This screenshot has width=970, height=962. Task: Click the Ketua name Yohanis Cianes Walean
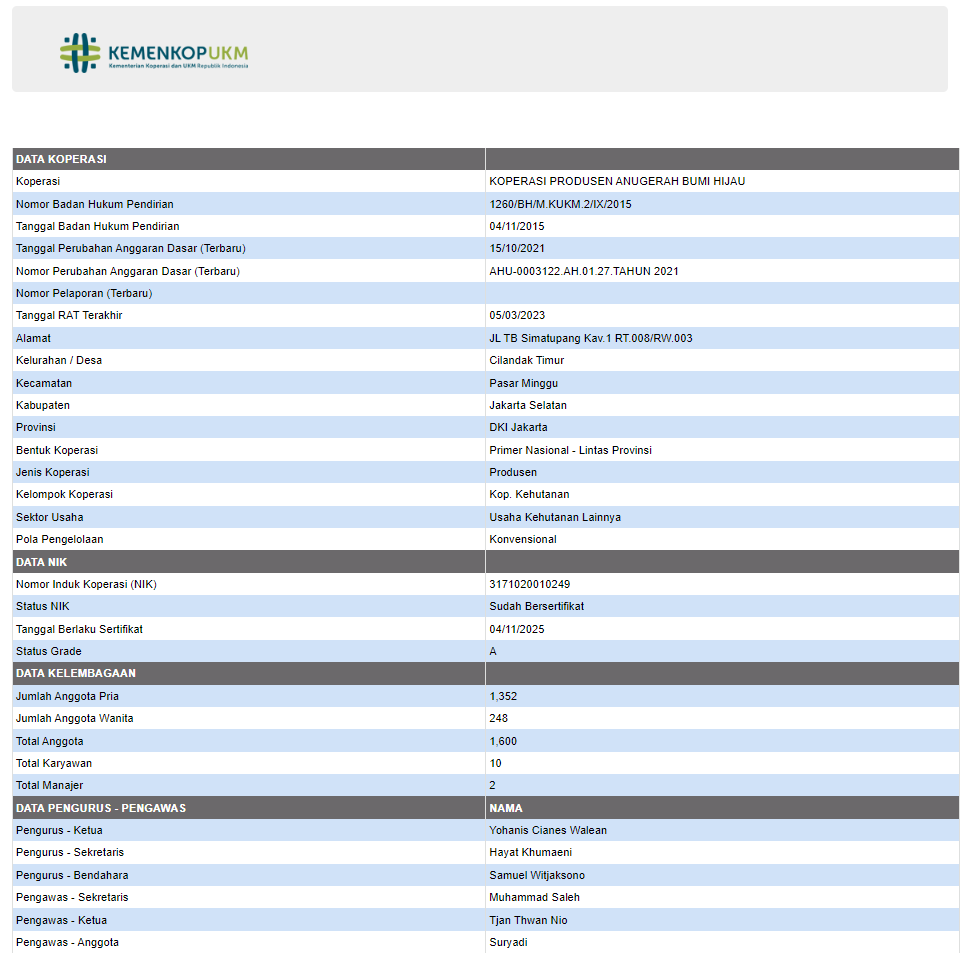tap(547, 830)
